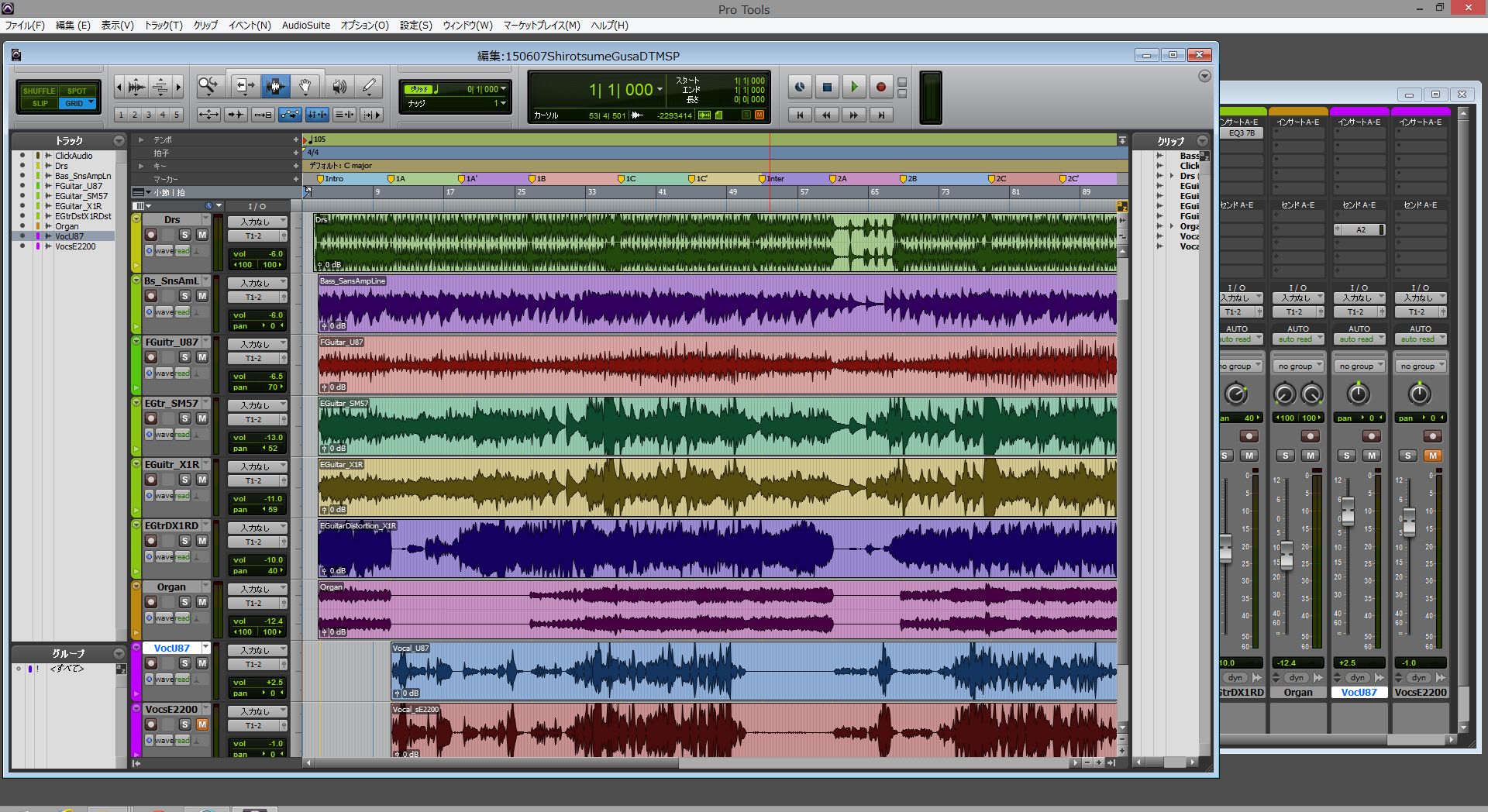This screenshot has height=812, width=1488.
Task: Toggle Link Timeline and Edit Selection
Action: click(x=317, y=115)
